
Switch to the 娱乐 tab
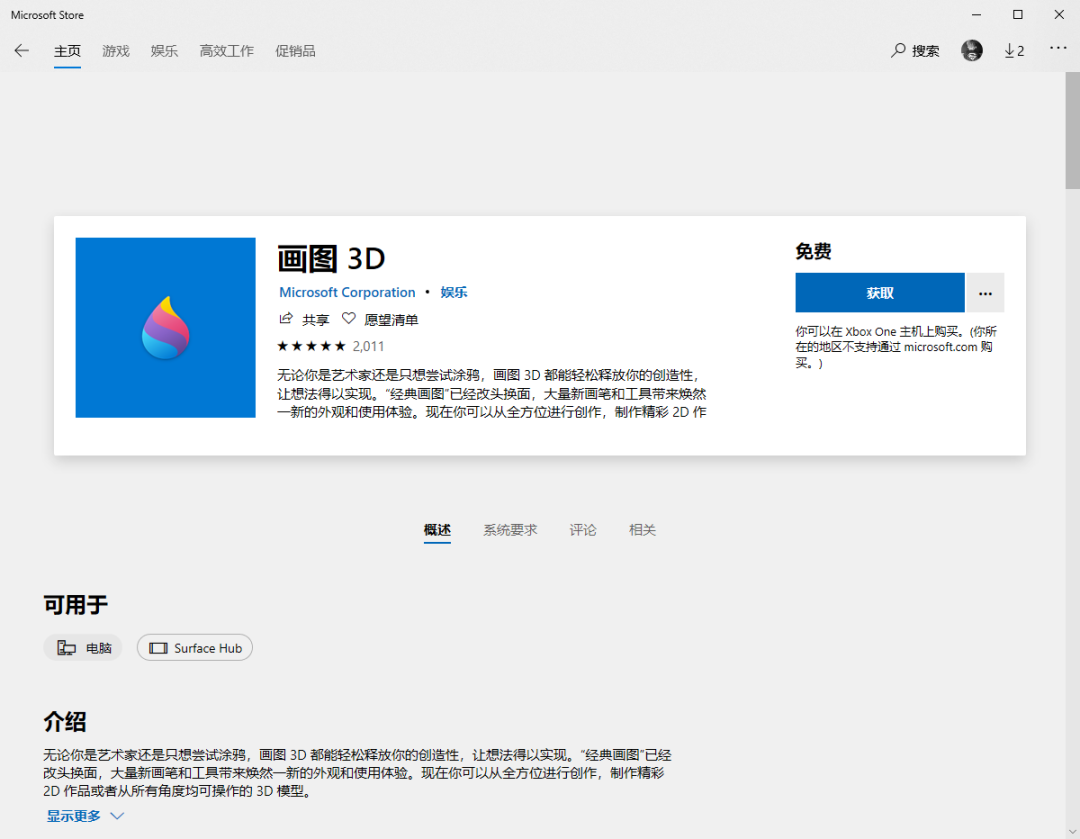click(x=164, y=51)
